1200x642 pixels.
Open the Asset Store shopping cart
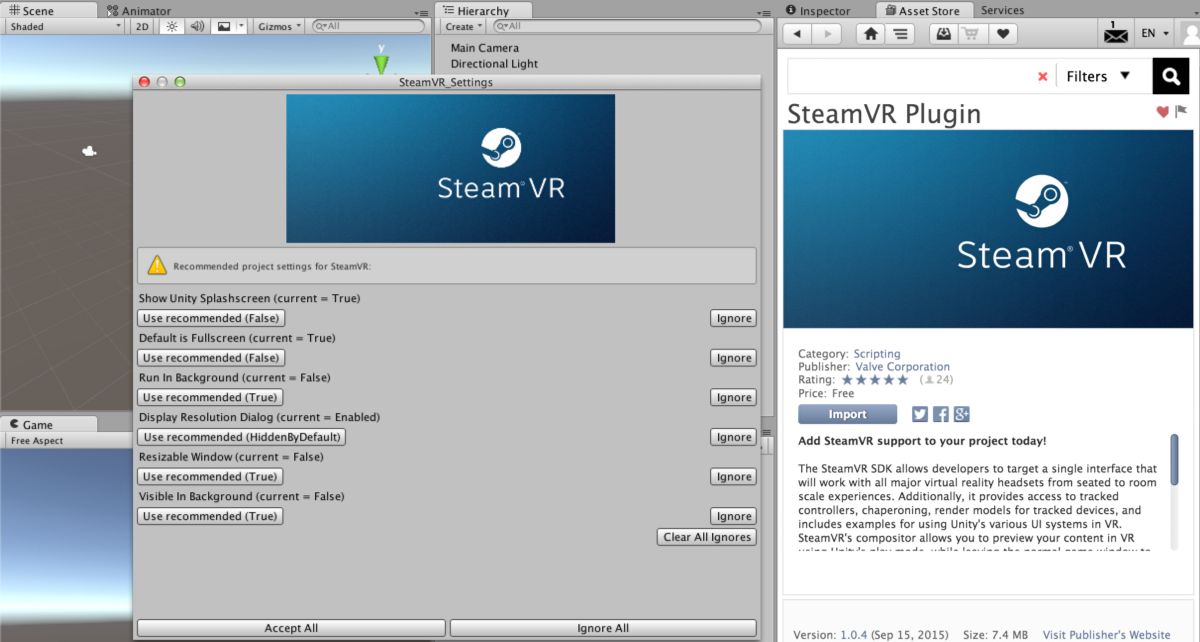tap(971, 33)
